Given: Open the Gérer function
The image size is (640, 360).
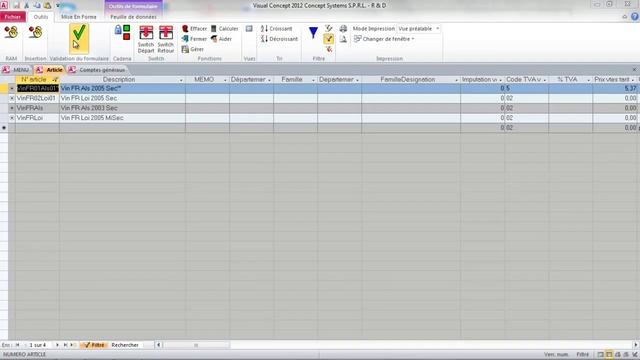Looking at the screenshot, I should [x=193, y=49].
